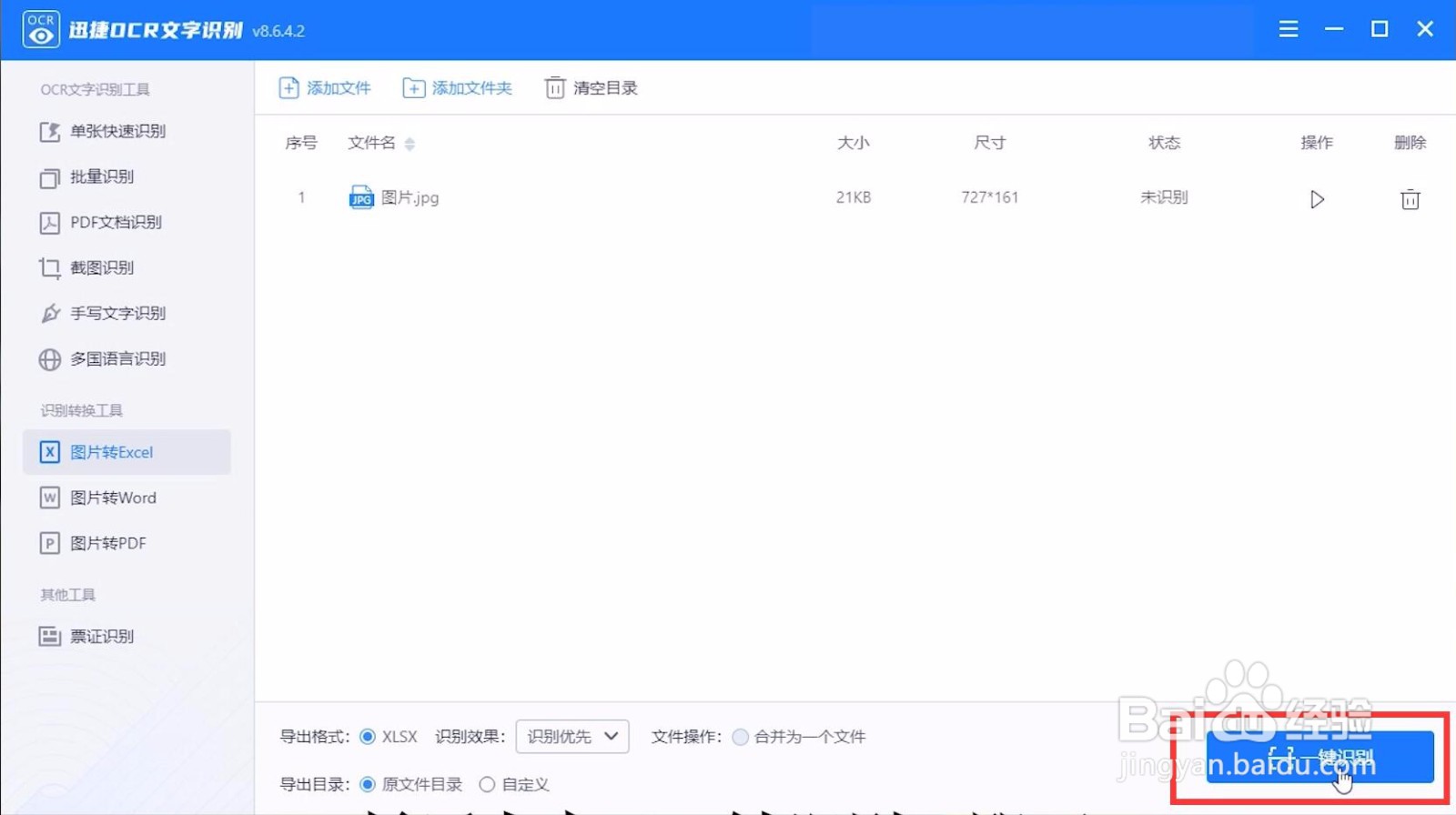Click add file button (添加文件)
This screenshot has height=815, width=1456.
[x=325, y=87]
